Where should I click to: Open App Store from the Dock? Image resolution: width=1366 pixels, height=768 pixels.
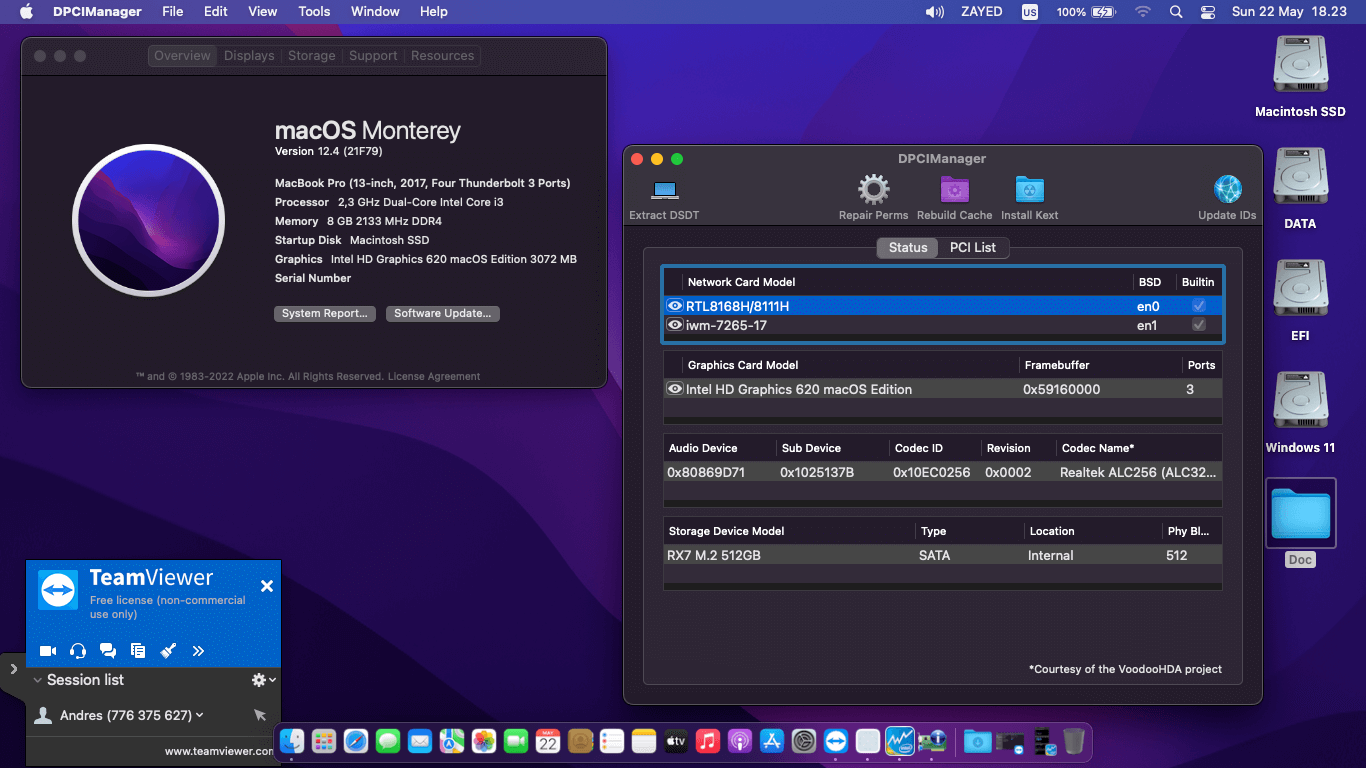(772, 741)
